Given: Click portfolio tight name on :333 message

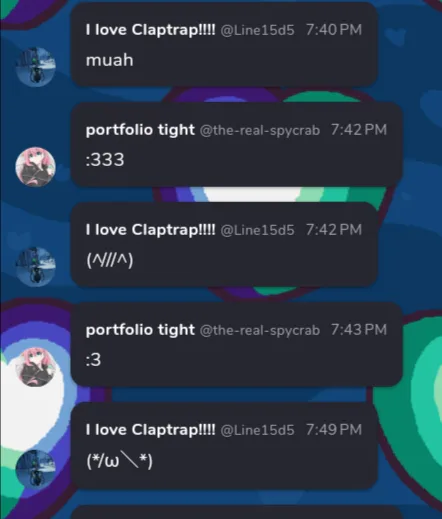Looking at the screenshot, I should (x=140, y=130).
